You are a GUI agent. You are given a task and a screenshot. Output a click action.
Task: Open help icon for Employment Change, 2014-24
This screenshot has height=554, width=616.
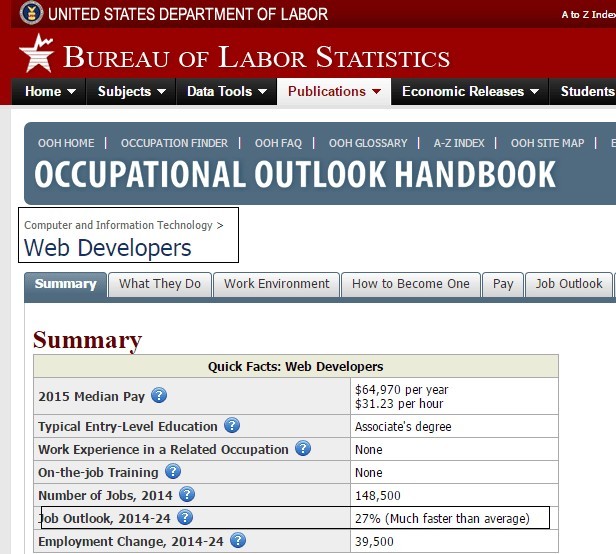[x=238, y=540]
